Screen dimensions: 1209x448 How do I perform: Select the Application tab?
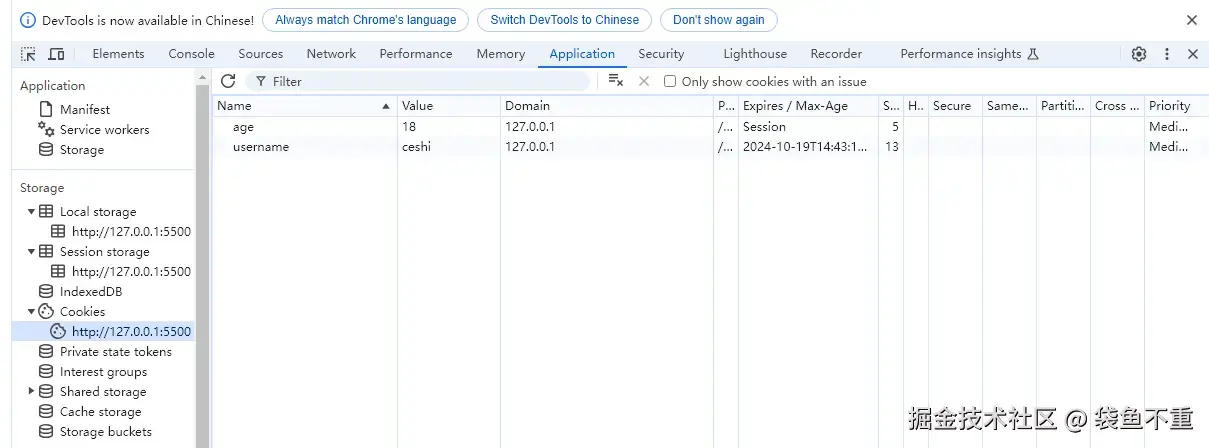(582, 54)
